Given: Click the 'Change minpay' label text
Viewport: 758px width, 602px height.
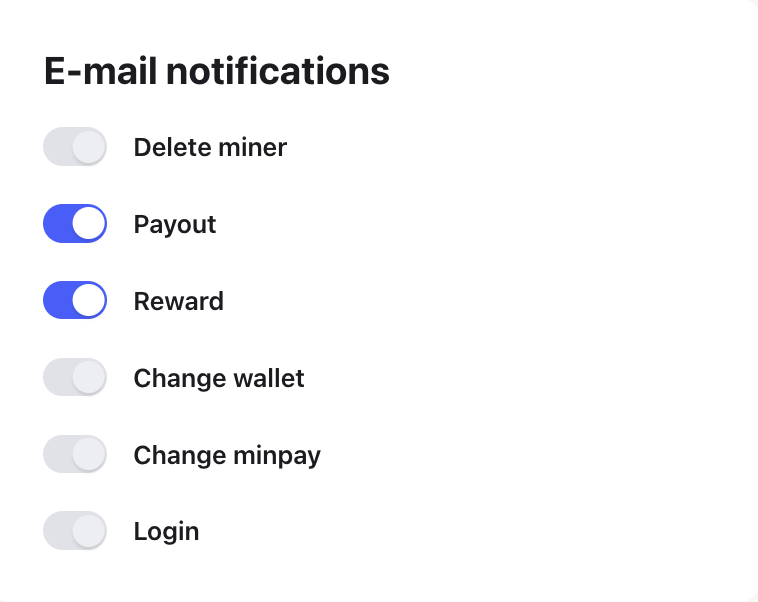Looking at the screenshot, I should (x=227, y=455).
